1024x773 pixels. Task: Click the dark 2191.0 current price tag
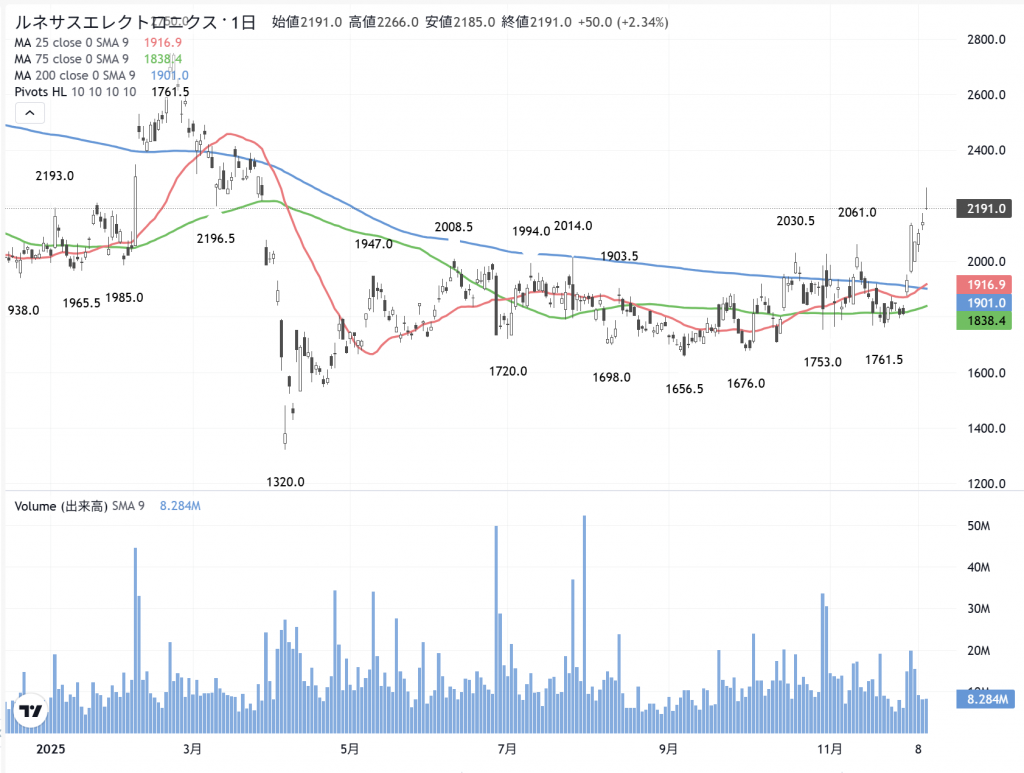click(984, 209)
